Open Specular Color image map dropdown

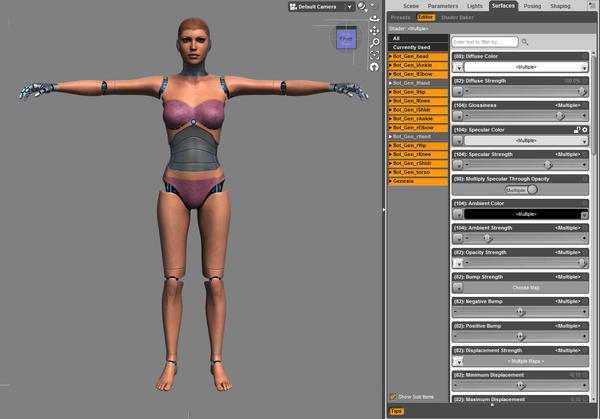458,140
